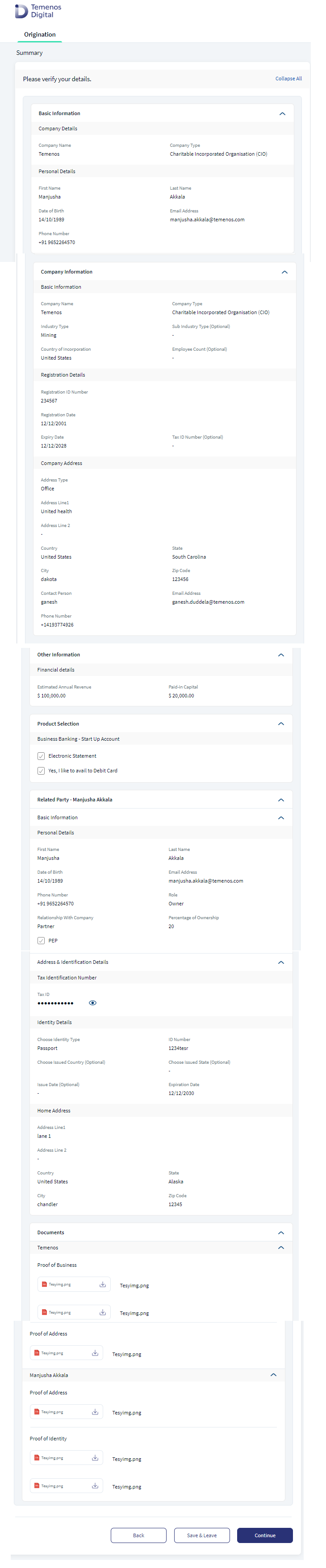Click State value South Carolina
326x1568 pixels.
[189, 557]
